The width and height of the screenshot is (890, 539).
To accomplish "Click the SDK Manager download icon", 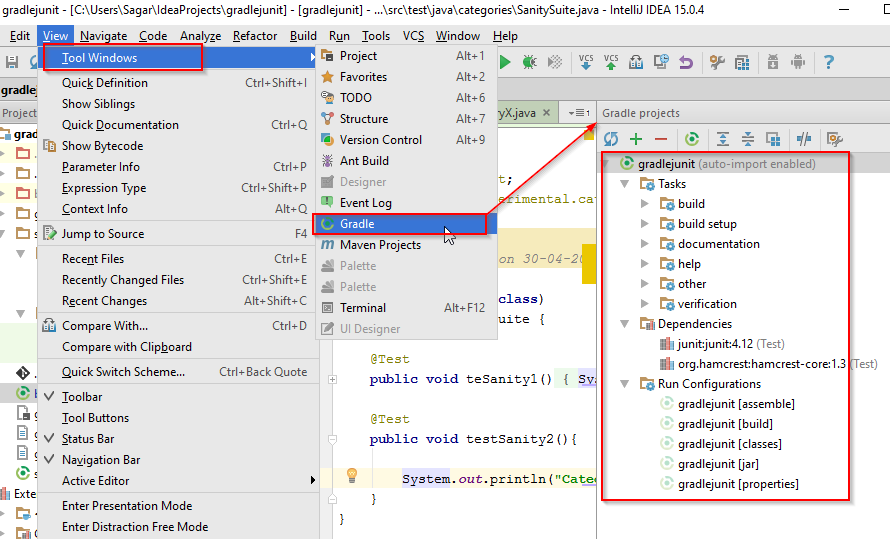I will tap(773, 62).
